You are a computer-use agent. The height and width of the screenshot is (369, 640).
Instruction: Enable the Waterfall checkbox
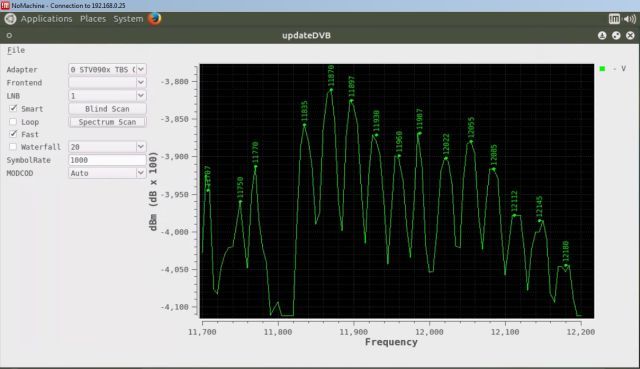(x=13, y=147)
